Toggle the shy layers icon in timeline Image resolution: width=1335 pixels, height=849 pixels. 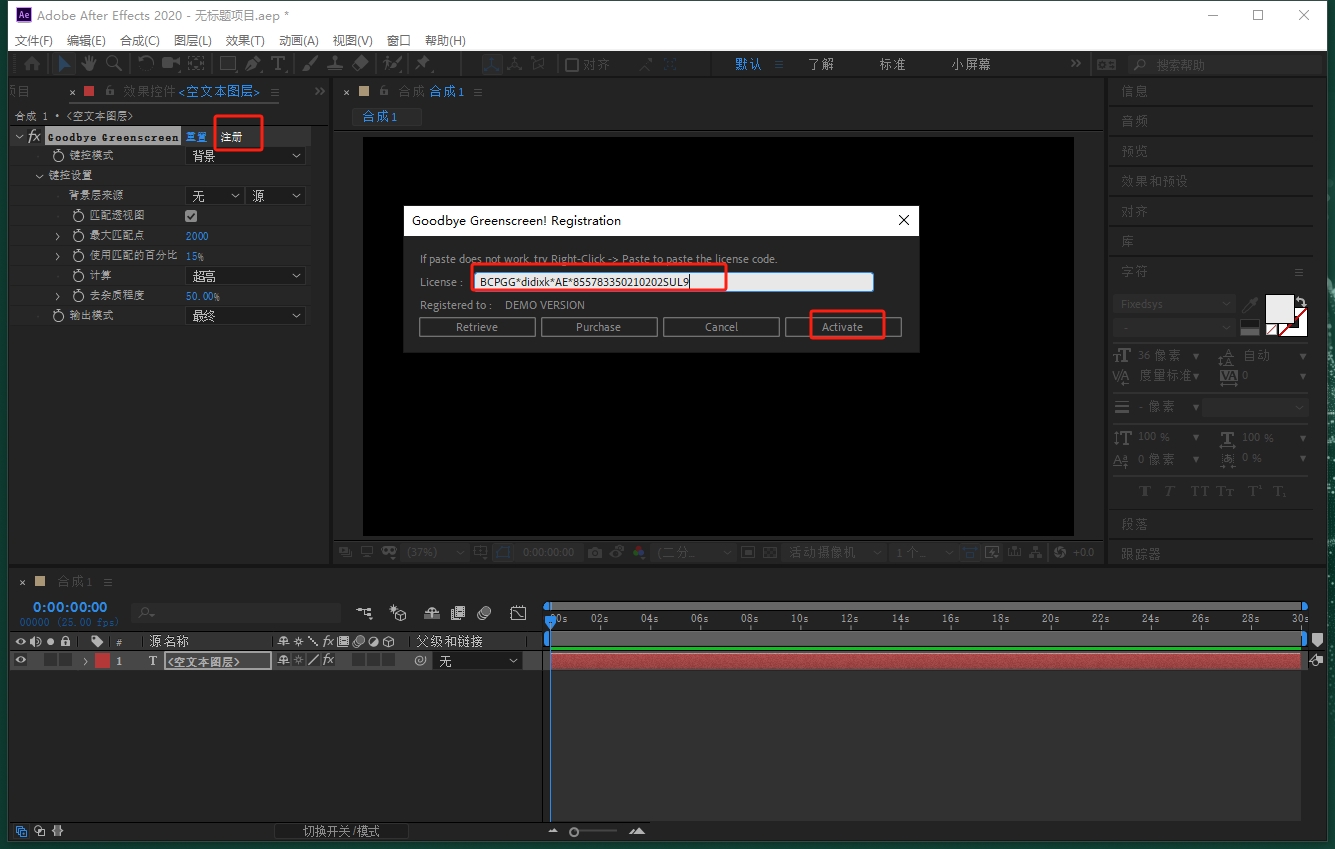tap(432, 612)
